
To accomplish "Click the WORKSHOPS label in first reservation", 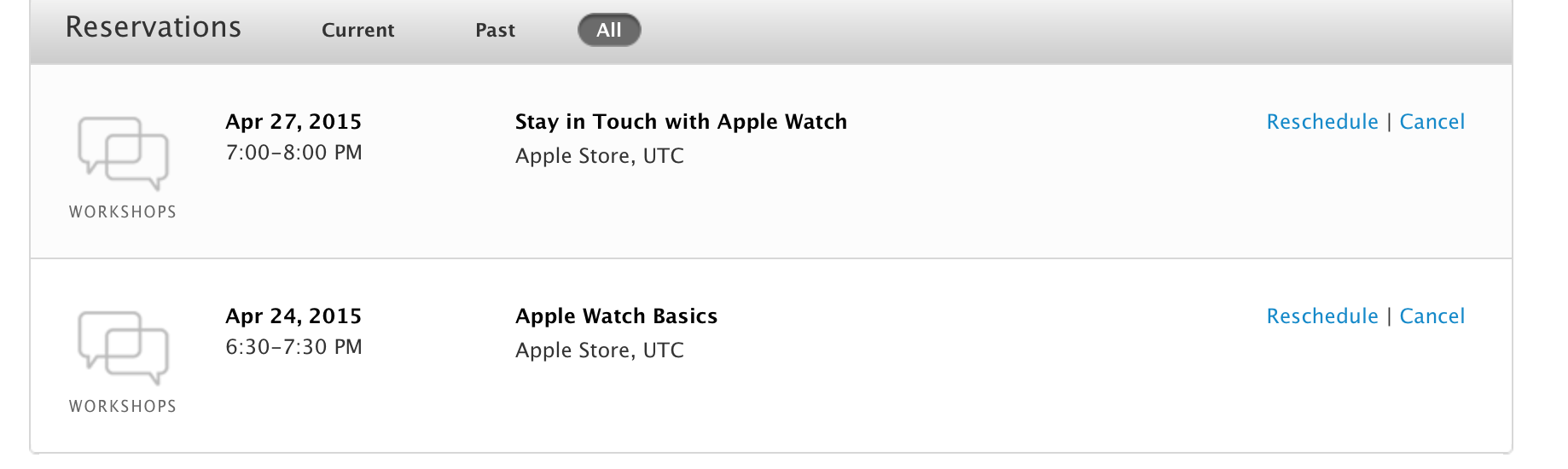I will 123,211.
